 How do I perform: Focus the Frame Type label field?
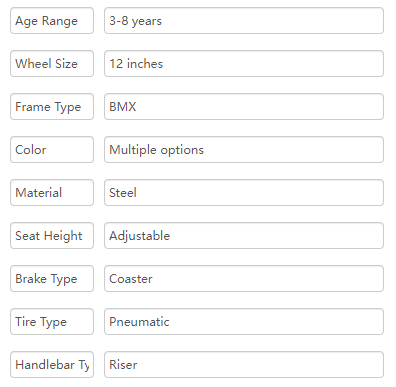coord(52,107)
